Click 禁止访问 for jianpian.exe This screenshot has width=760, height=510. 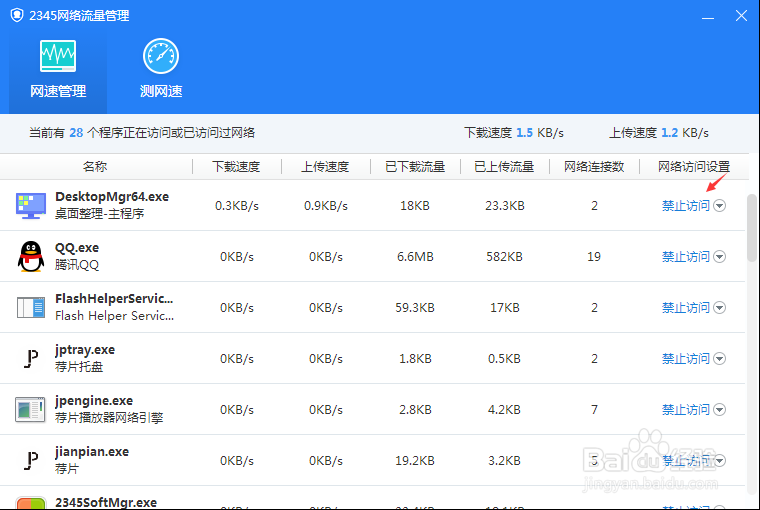pyautogui.click(x=686, y=461)
